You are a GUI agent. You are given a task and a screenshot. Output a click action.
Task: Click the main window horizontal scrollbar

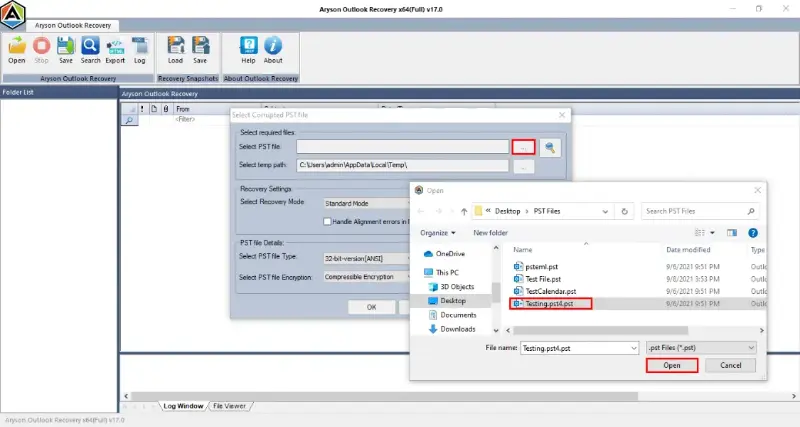coord(384,396)
